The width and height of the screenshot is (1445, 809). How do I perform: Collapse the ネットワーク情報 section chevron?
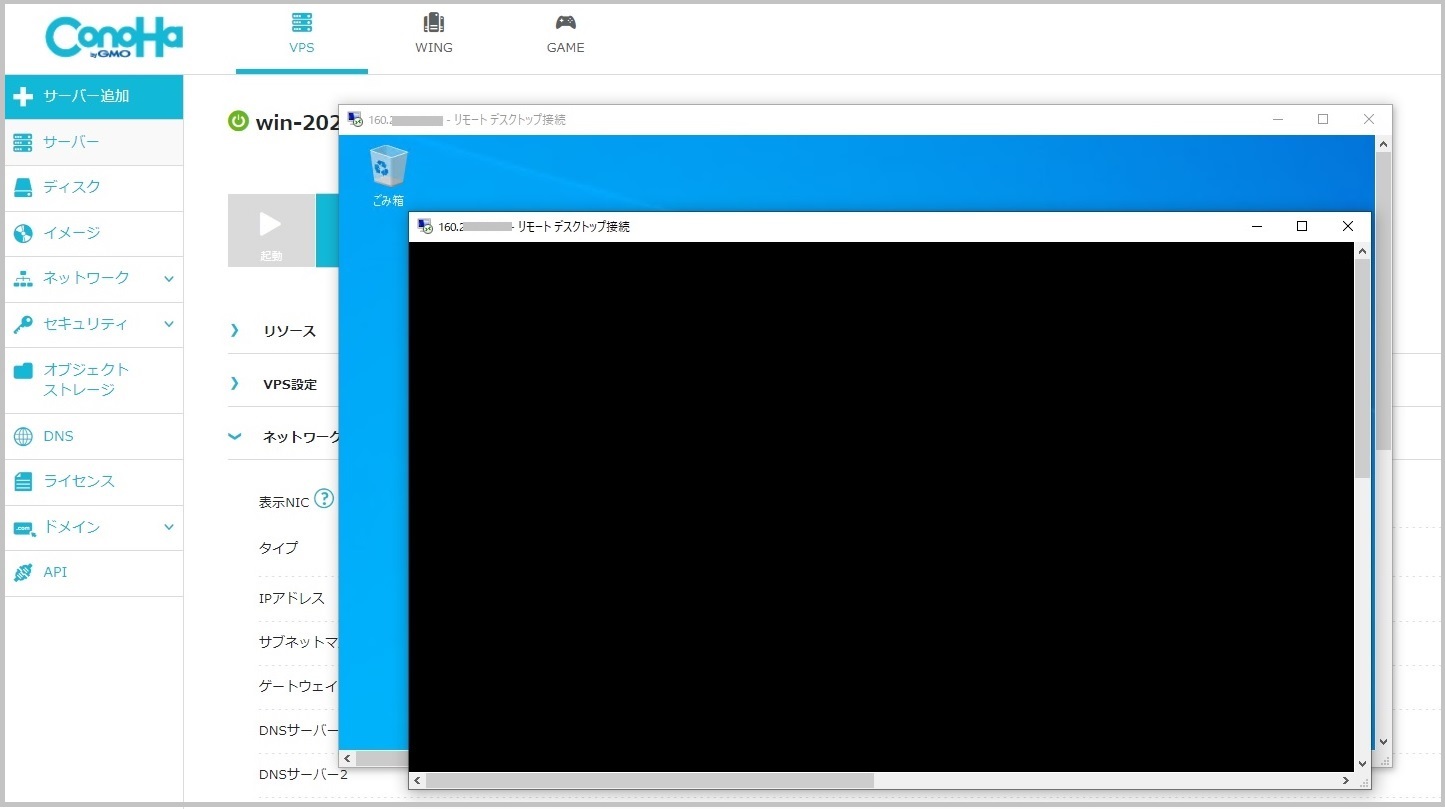pos(235,437)
